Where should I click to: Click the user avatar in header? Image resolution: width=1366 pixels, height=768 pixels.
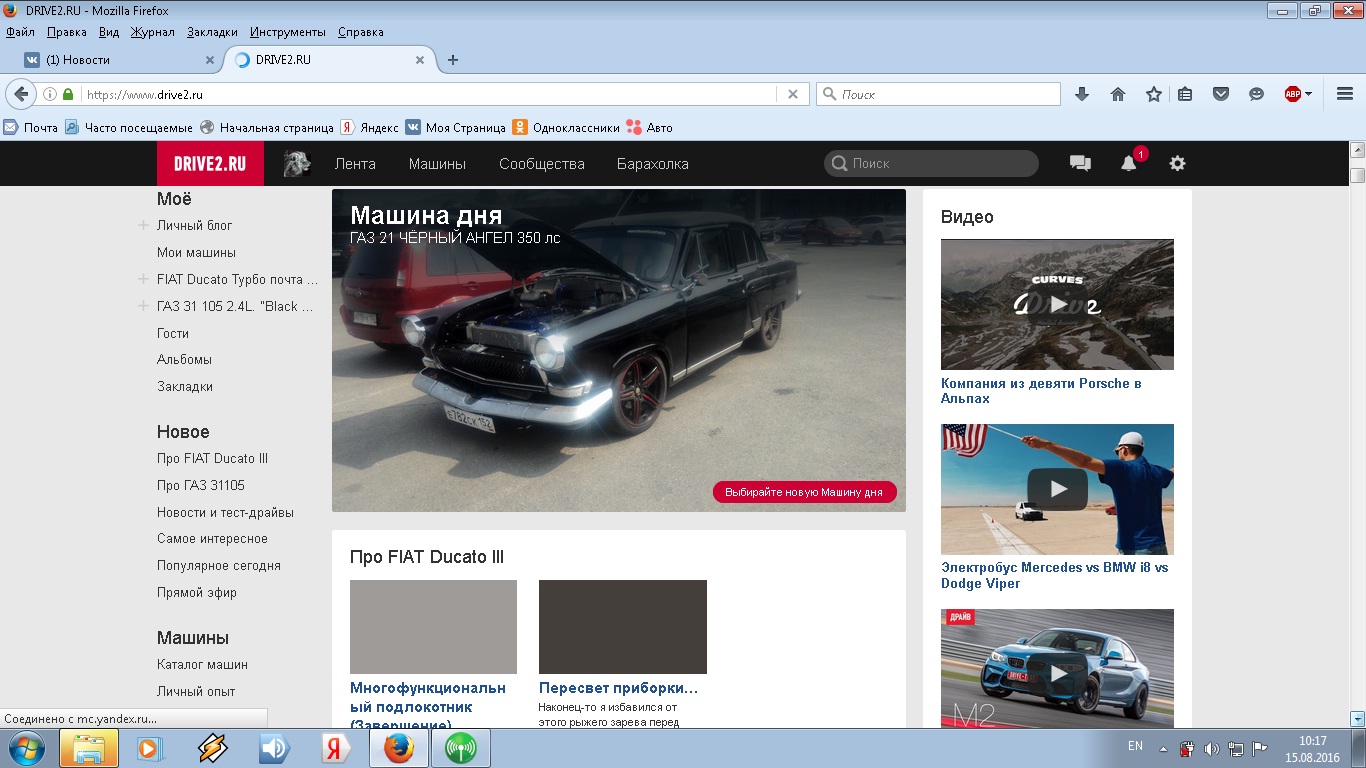(297, 164)
